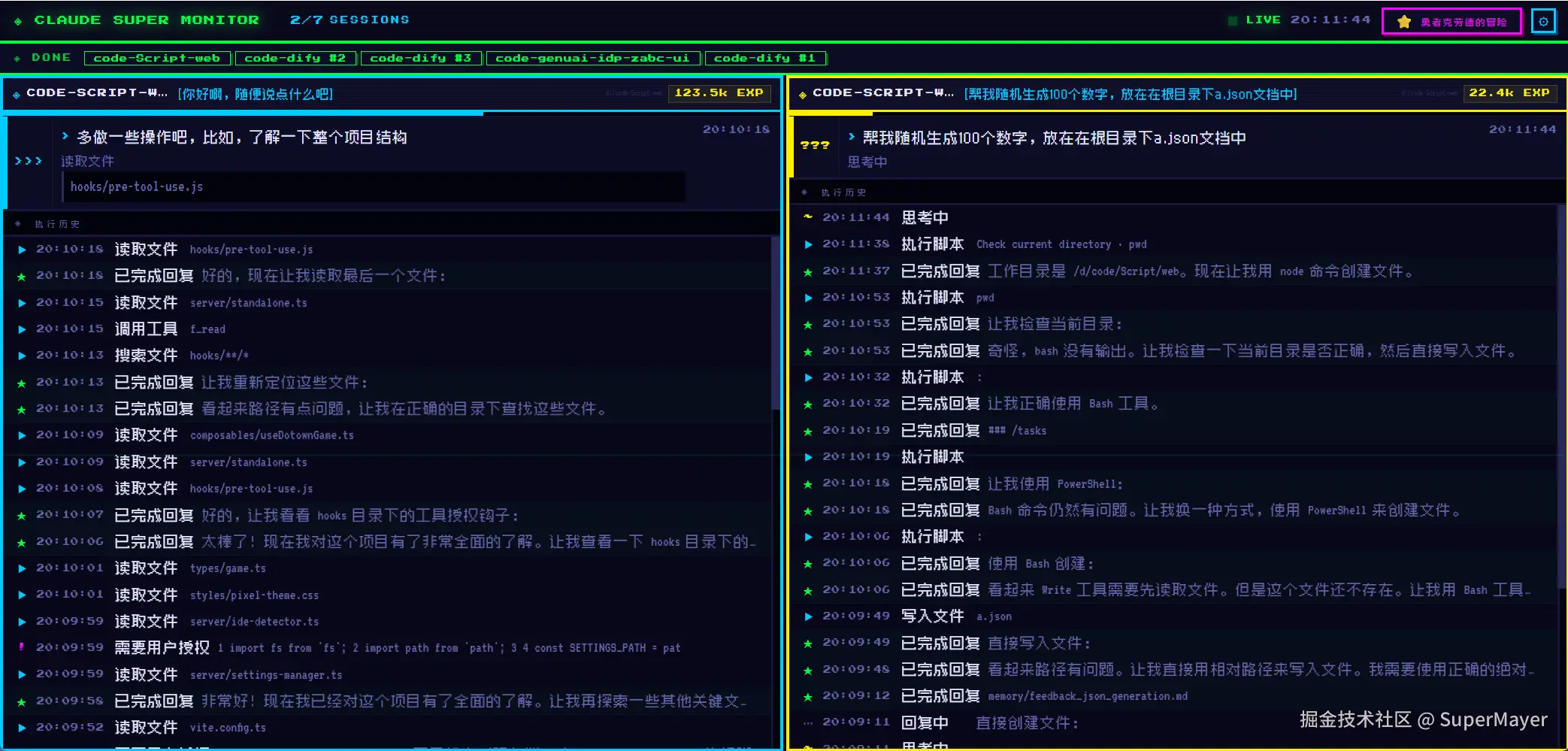Click the Claude Super Monitor diamond logo
1568x751 pixels.
tap(18, 21)
